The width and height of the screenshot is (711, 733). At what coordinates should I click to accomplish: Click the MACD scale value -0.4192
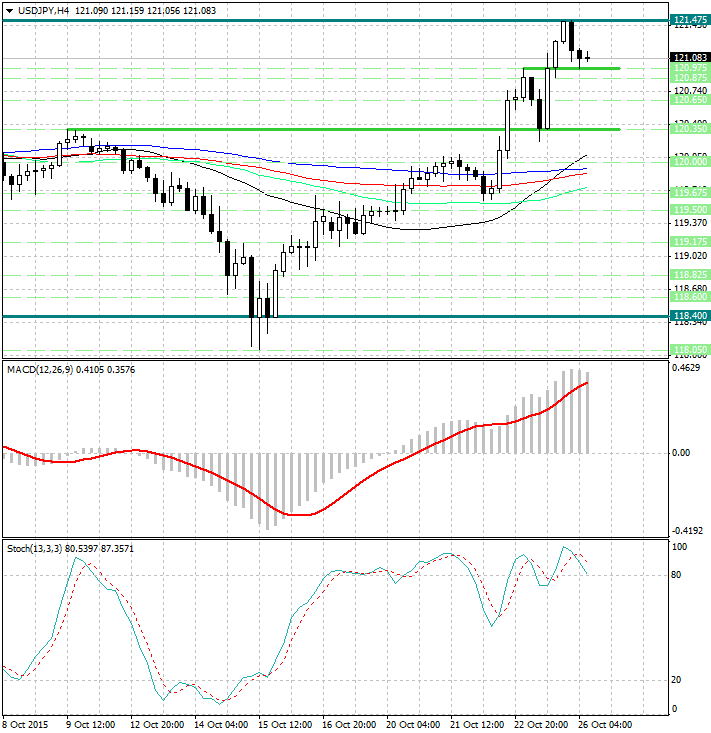click(x=687, y=531)
